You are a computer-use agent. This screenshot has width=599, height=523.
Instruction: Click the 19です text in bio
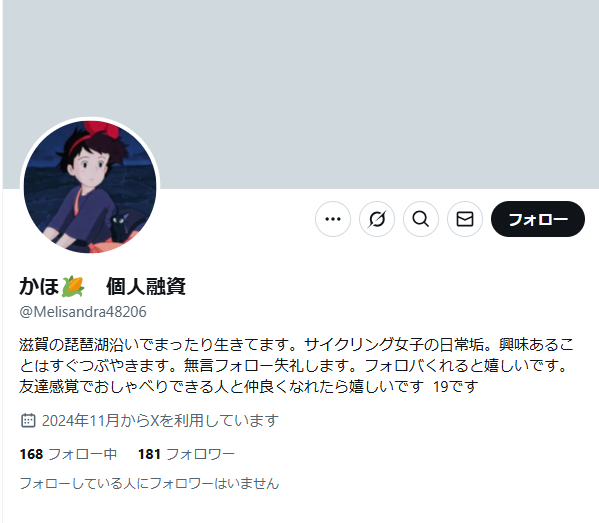(455, 386)
